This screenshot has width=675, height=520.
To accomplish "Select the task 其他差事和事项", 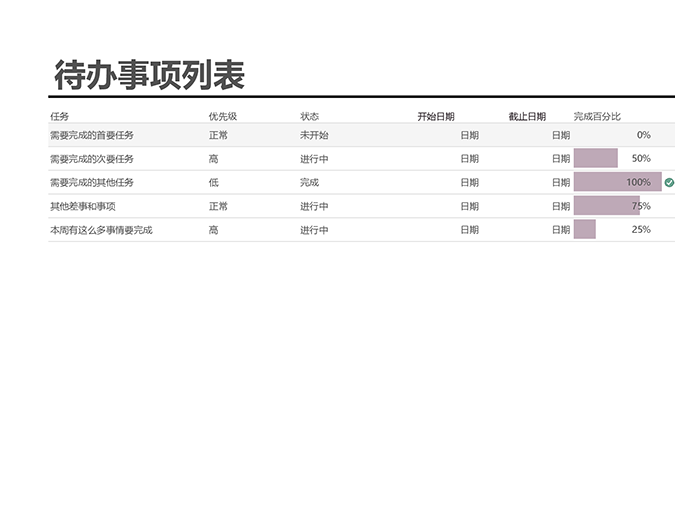I will tap(83, 206).
